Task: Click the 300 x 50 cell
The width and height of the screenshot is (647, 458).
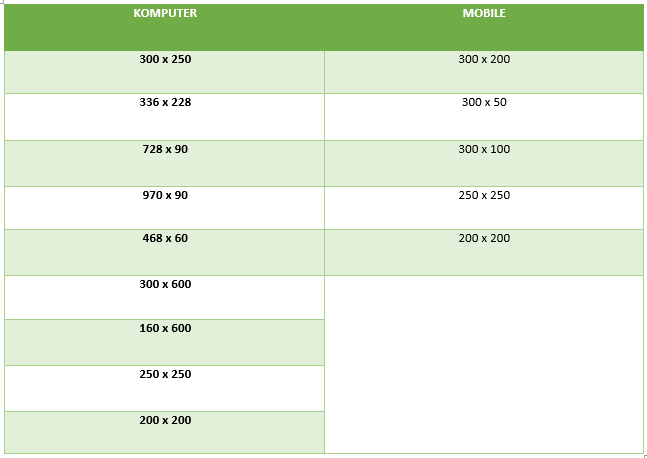Action: pos(484,103)
